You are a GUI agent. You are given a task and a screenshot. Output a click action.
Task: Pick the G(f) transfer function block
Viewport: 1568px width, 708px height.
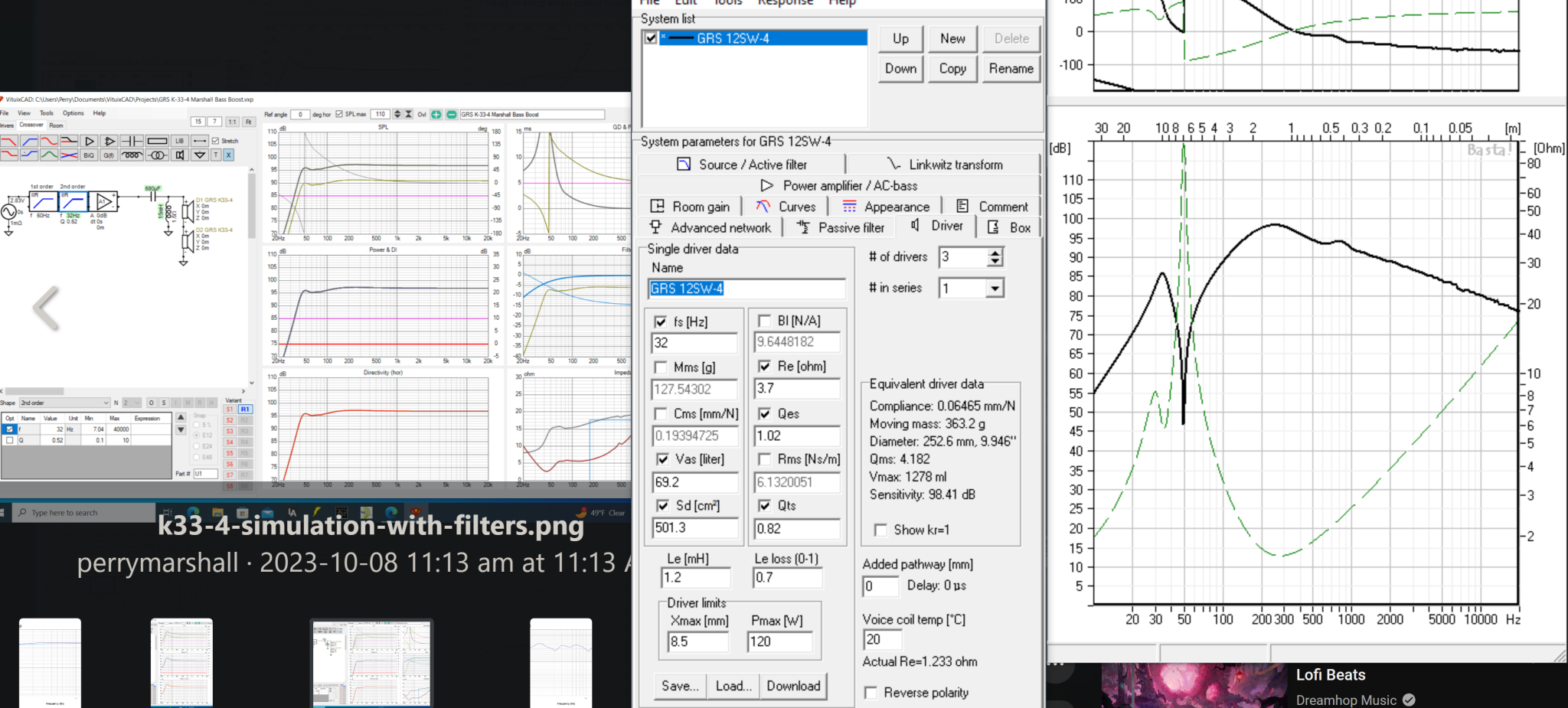(x=109, y=155)
